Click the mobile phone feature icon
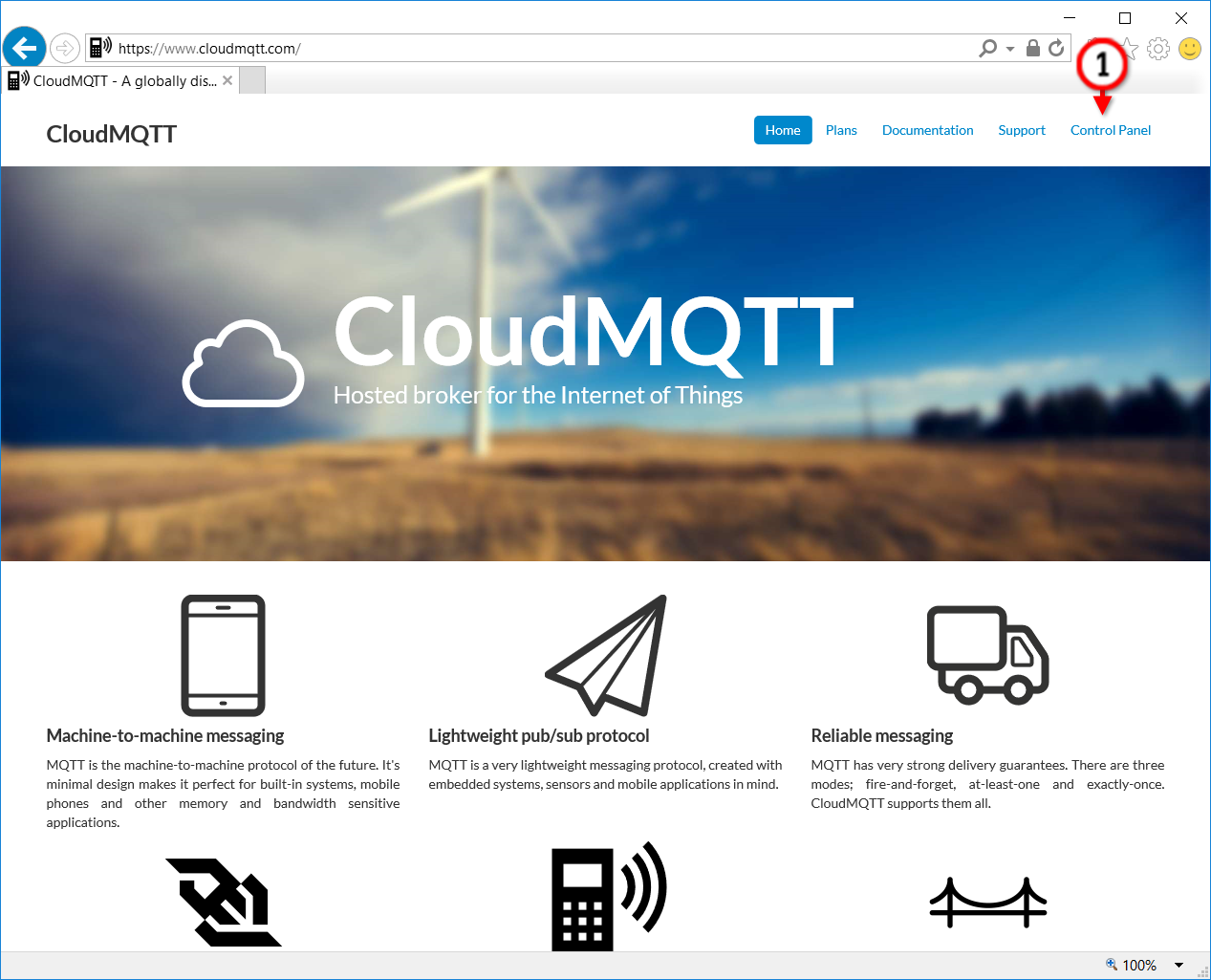 [223, 656]
